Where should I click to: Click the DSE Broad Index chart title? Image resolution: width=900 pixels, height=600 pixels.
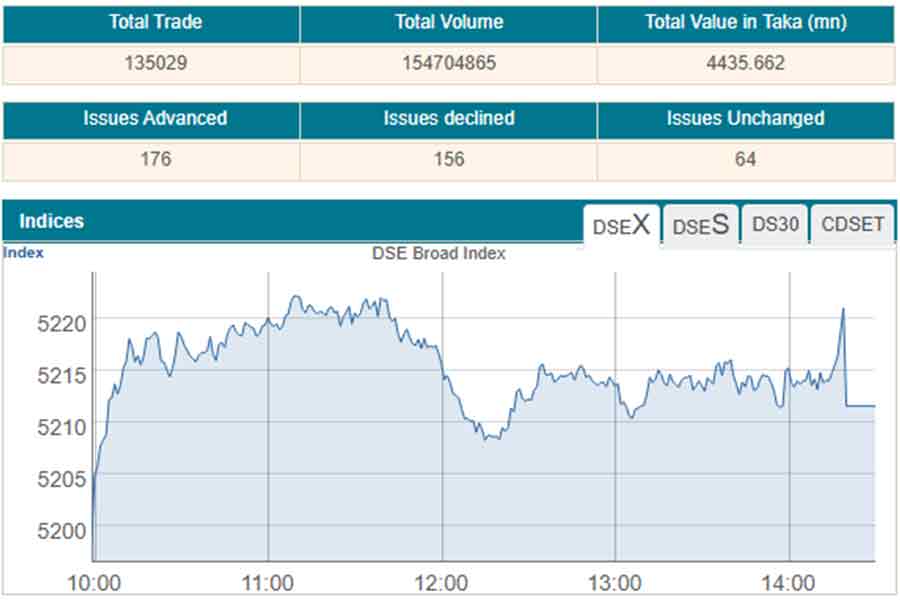coord(438,253)
